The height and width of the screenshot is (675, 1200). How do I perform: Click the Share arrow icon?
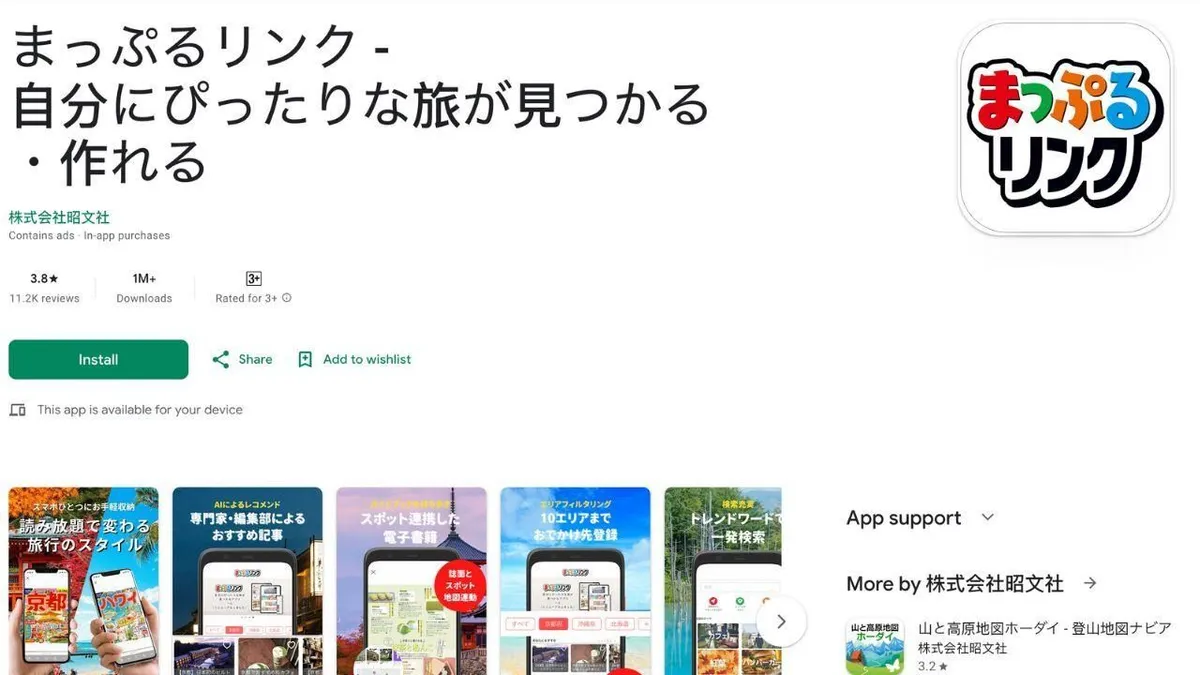221,360
